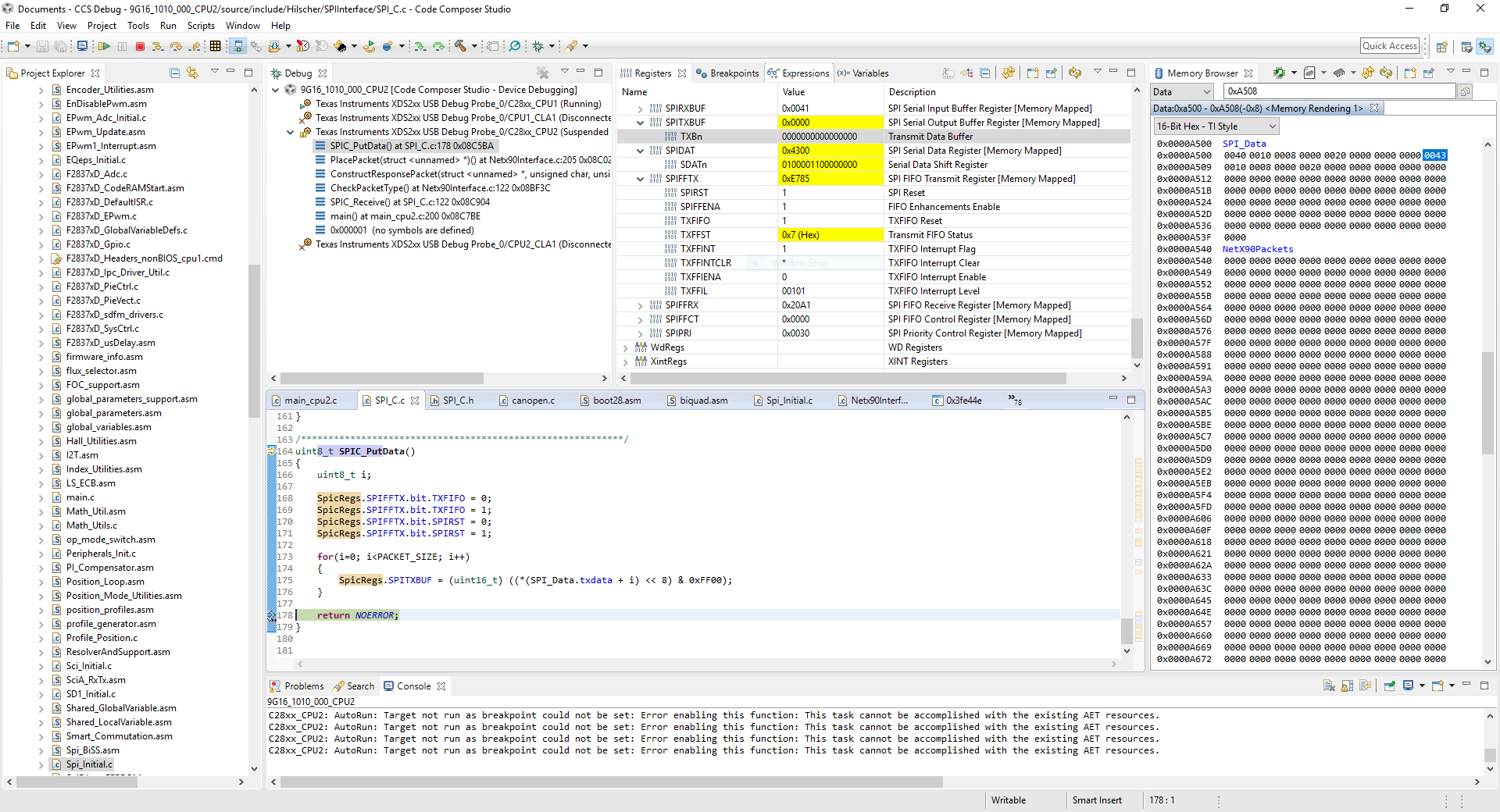
Task: Select main() stack frame in Debug view
Action: [405, 216]
